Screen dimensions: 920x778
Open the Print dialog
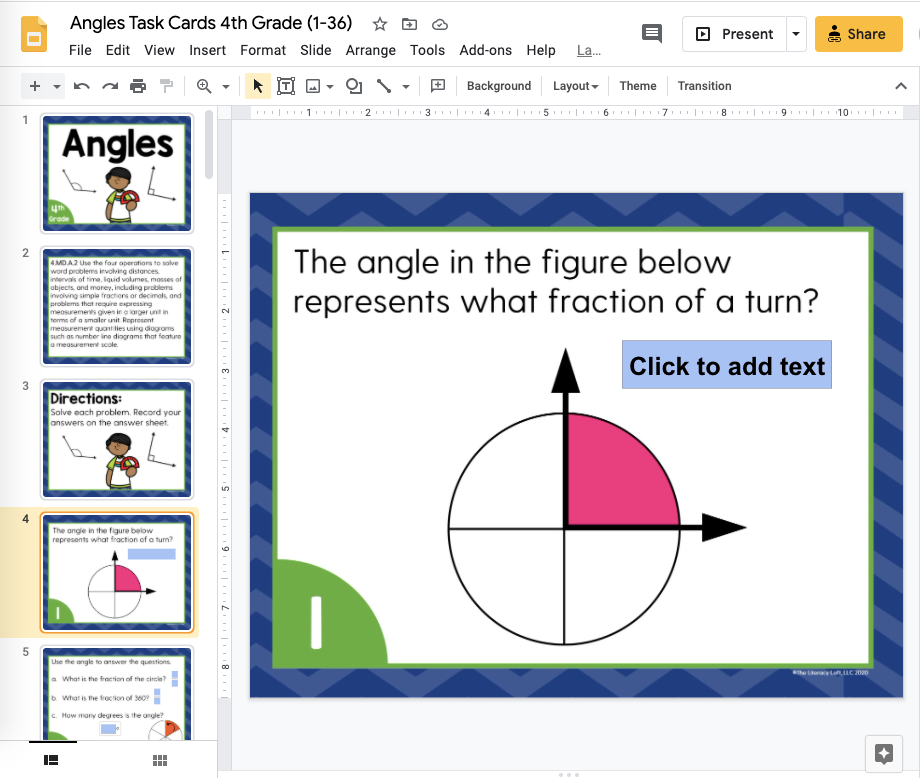point(138,86)
